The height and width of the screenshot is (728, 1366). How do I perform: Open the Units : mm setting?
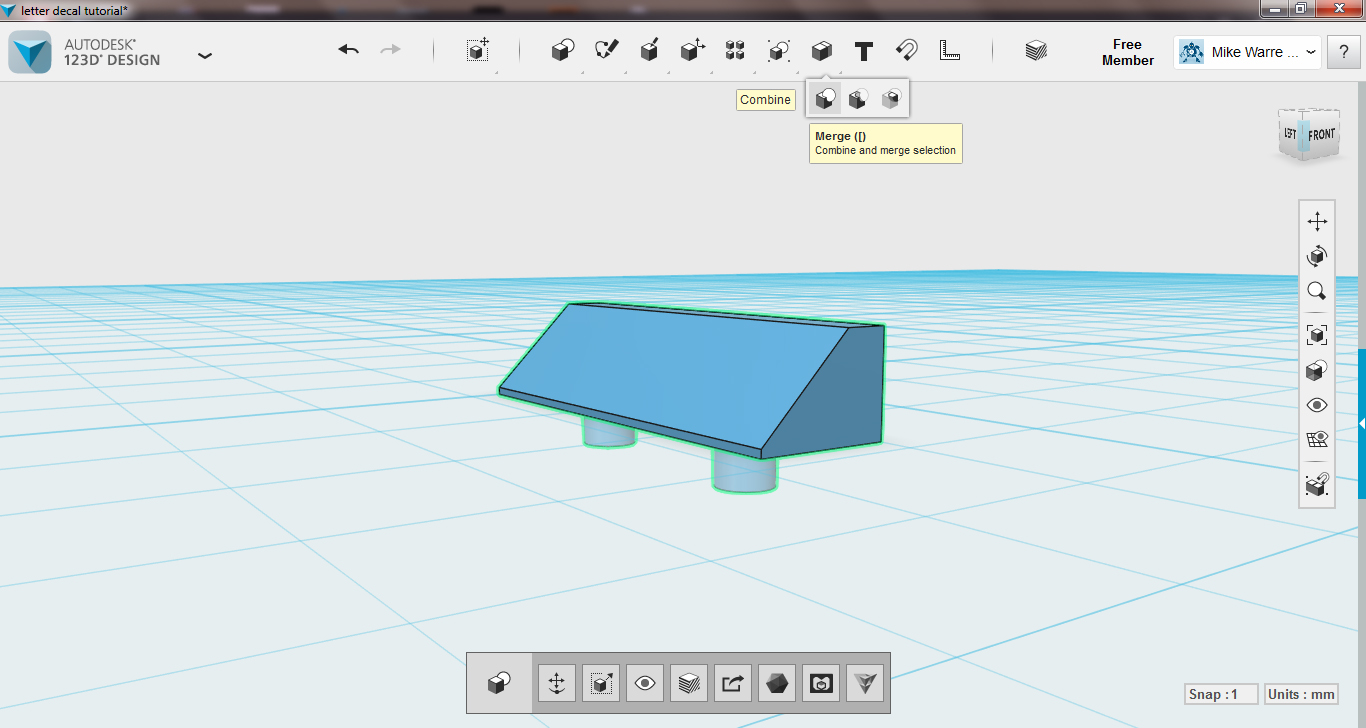[1301, 694]
